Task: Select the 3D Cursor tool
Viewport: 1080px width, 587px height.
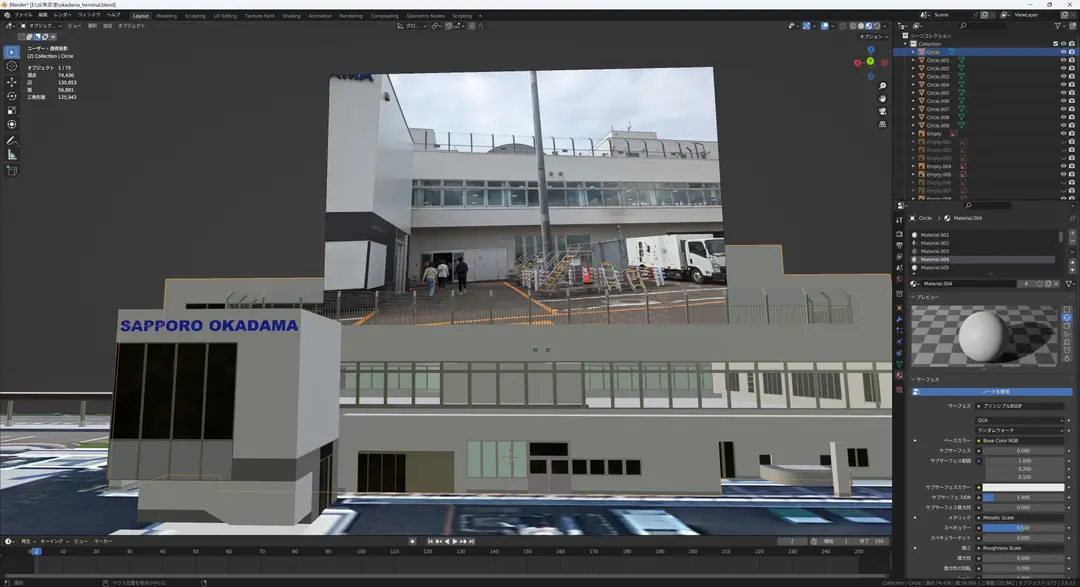Action: pos(12,66)
